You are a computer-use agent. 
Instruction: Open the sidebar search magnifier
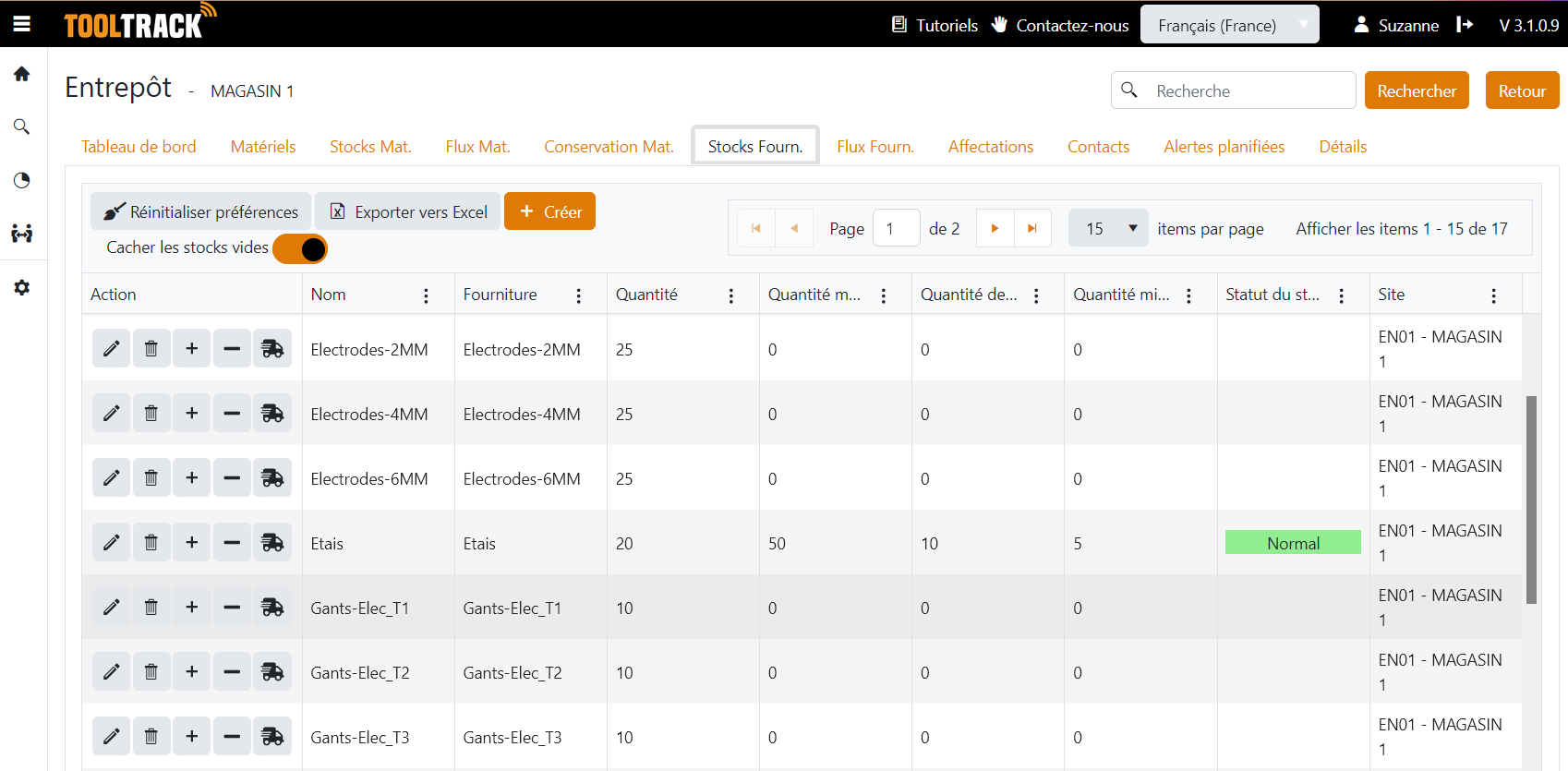click(22, 126)
